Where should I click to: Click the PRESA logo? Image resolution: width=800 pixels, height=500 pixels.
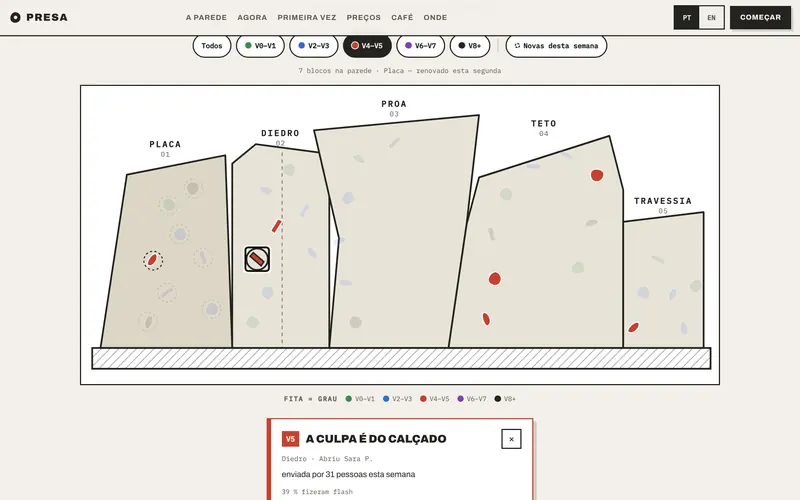39,17
